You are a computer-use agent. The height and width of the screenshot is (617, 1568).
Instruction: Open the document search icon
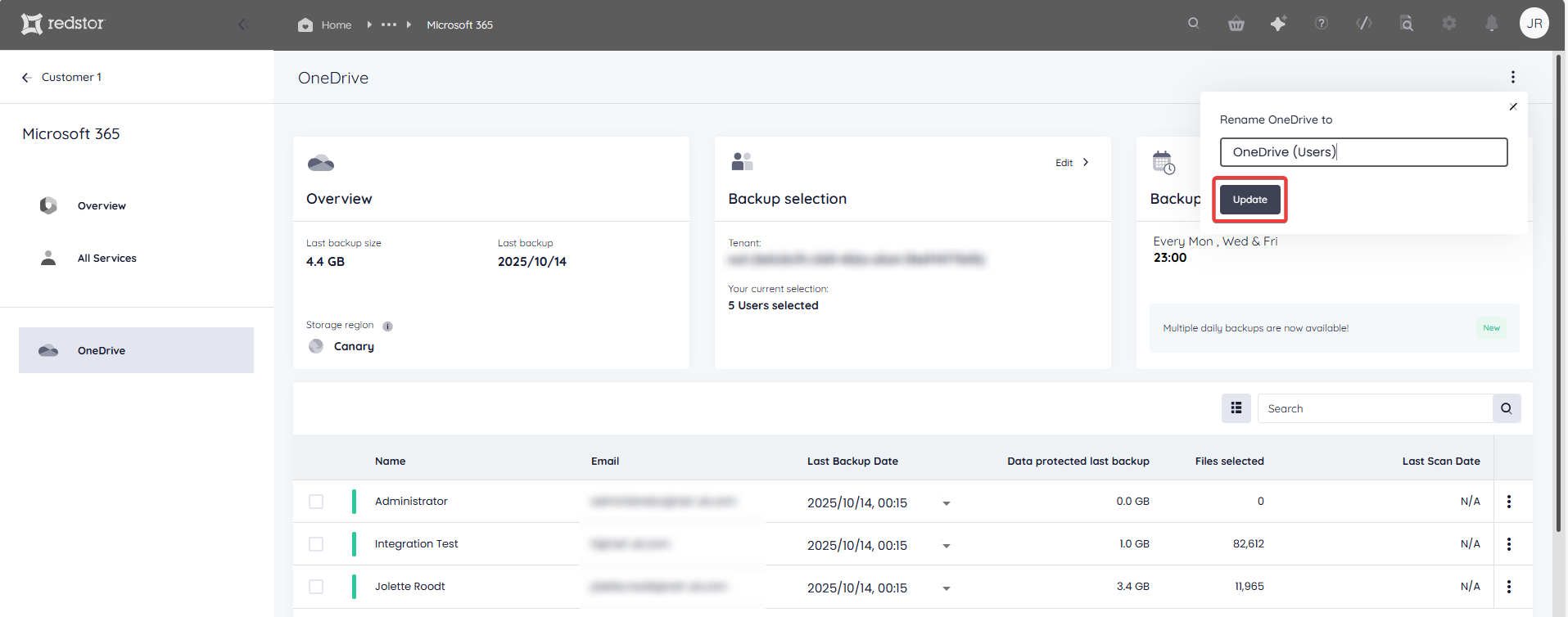coord(1407,23)
